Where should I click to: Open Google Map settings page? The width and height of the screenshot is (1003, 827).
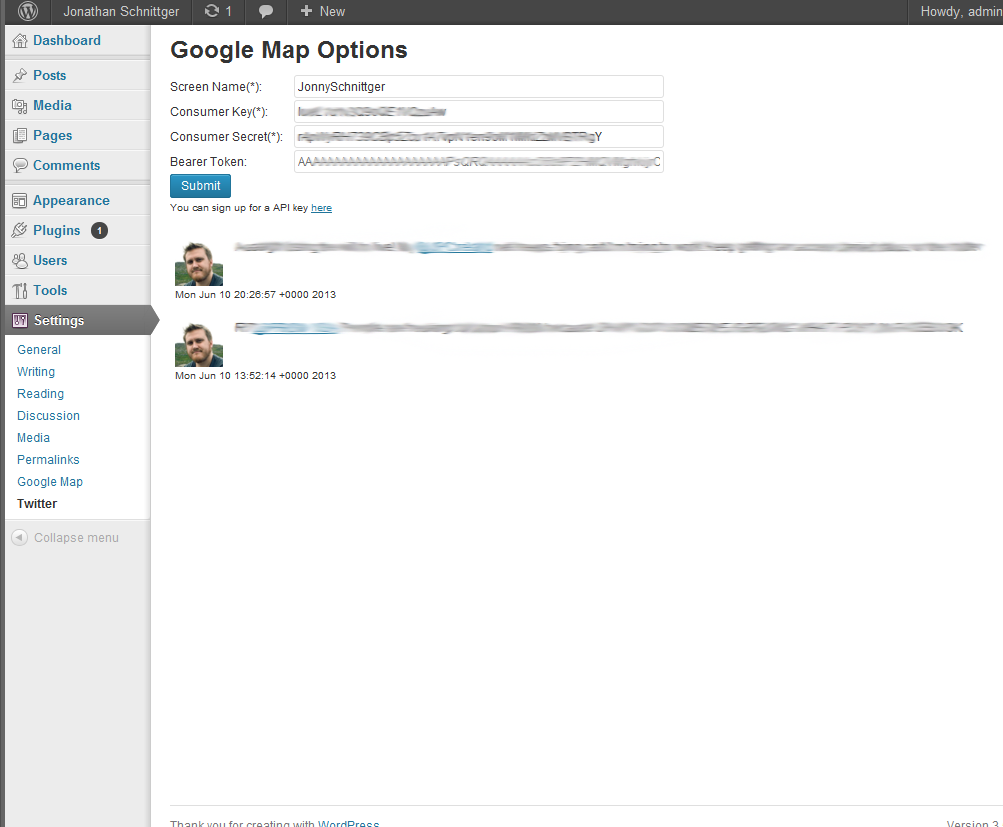pyautogui.click(x=50, y=482)
